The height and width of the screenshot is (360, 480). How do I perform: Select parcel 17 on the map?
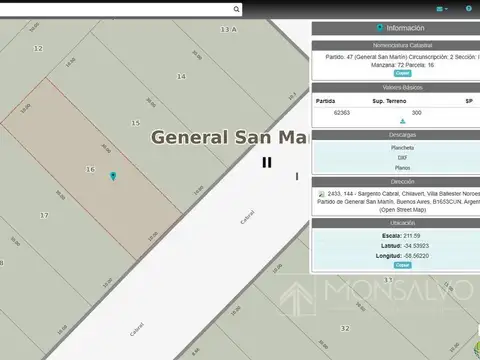tap(44, 216)
